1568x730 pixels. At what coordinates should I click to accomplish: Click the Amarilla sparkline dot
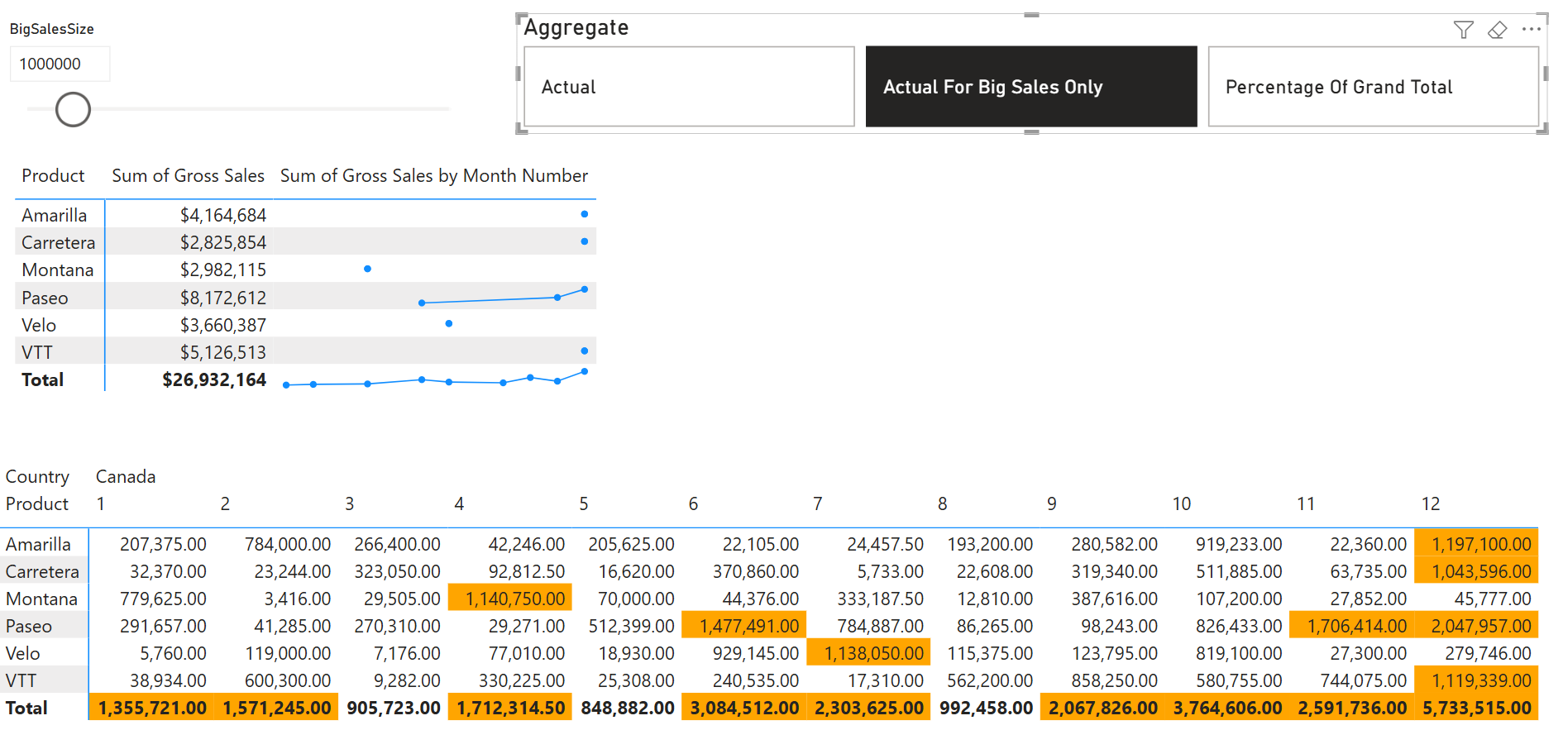point(585,214)
